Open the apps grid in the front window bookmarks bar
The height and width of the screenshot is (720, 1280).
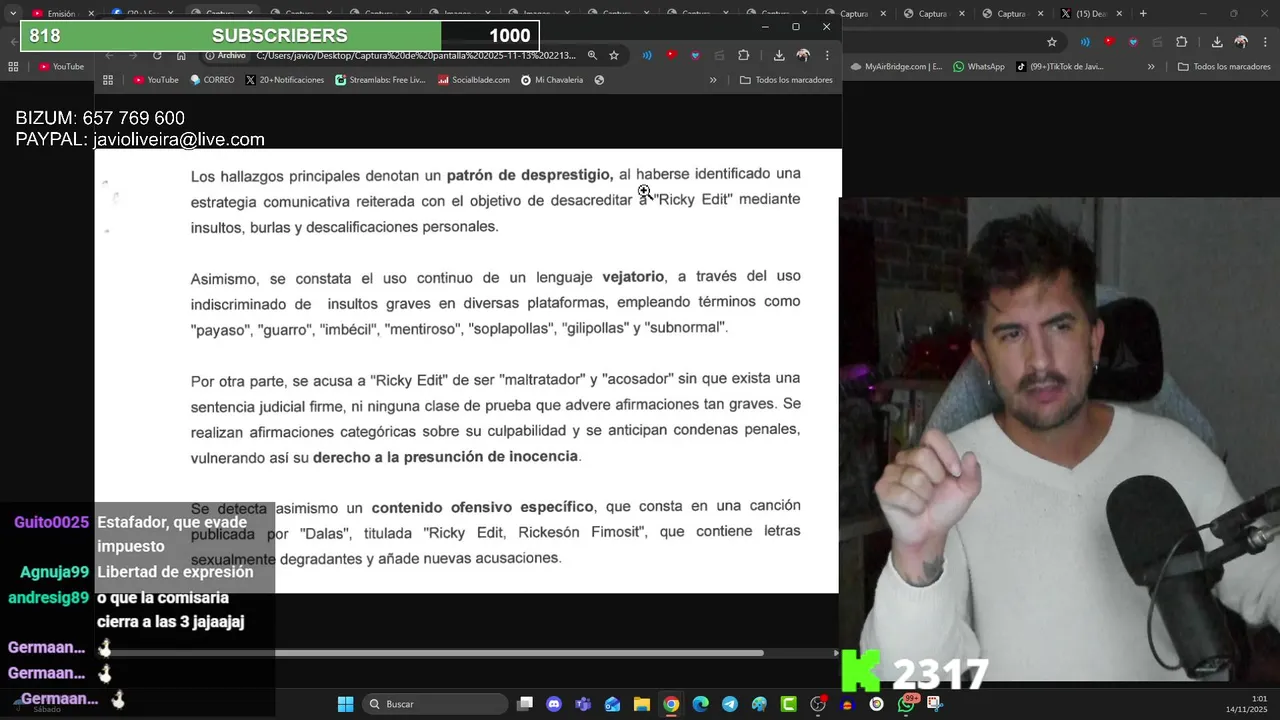point(108,80)
